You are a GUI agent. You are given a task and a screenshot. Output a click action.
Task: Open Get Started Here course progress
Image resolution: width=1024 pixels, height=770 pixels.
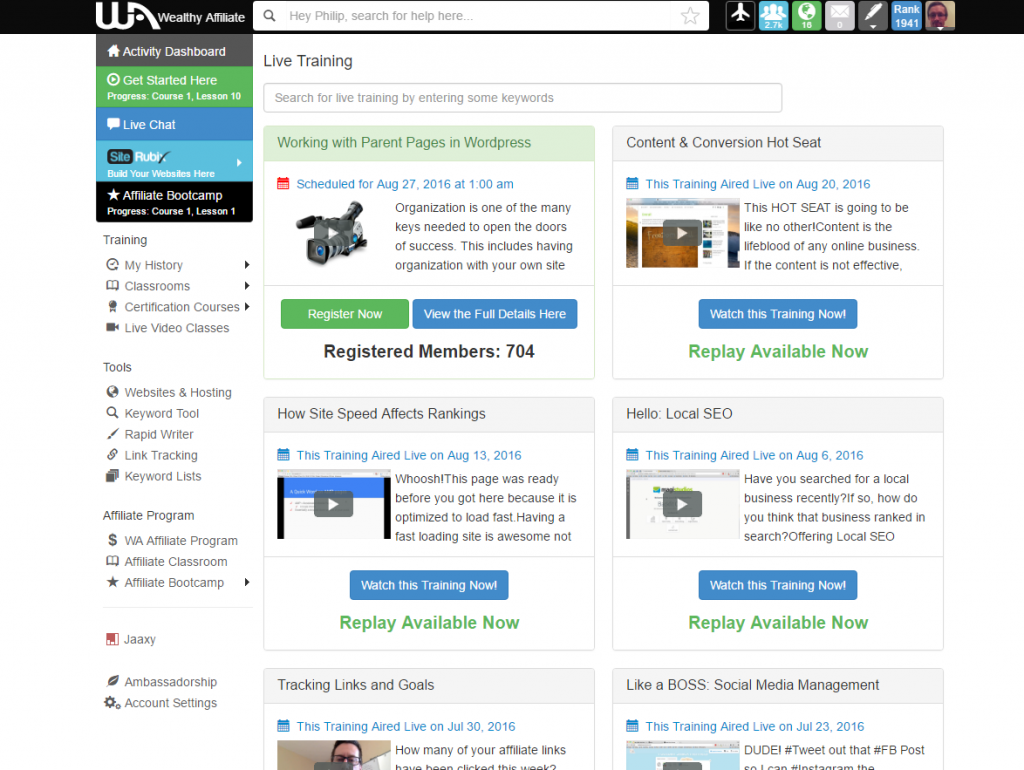tap(174, 87)
